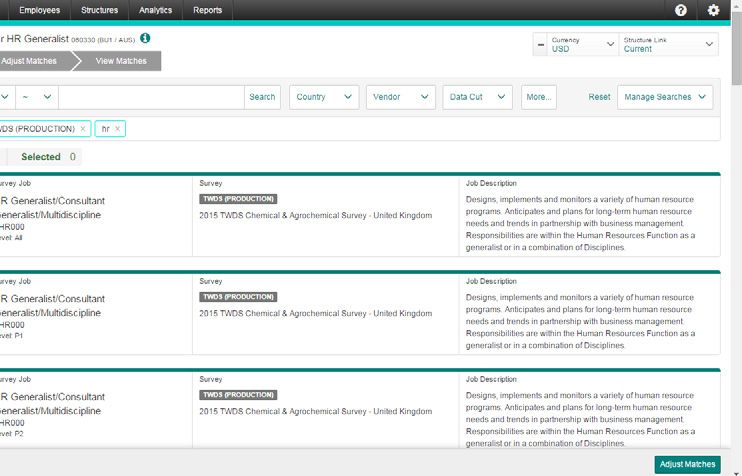Click the green info icon beside job title
The width and height of the screenshot is (742, 476).
pyautogui.click(x=145, y=38)
